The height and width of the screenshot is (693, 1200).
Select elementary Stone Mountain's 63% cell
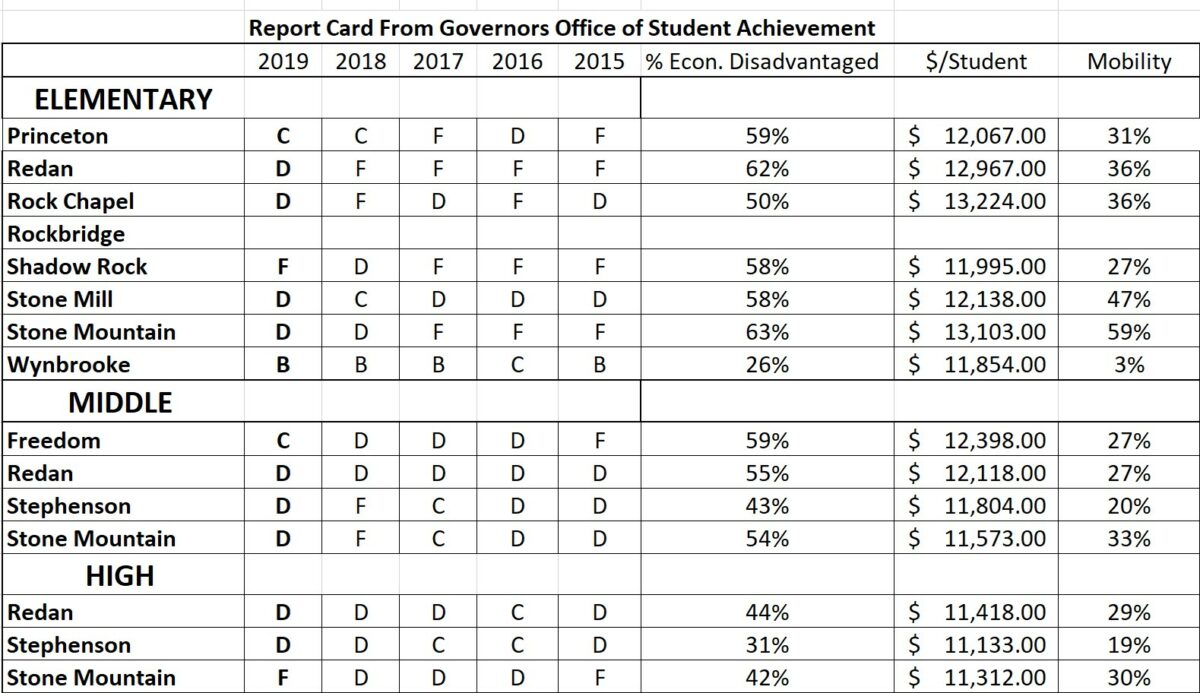[767, 332]
